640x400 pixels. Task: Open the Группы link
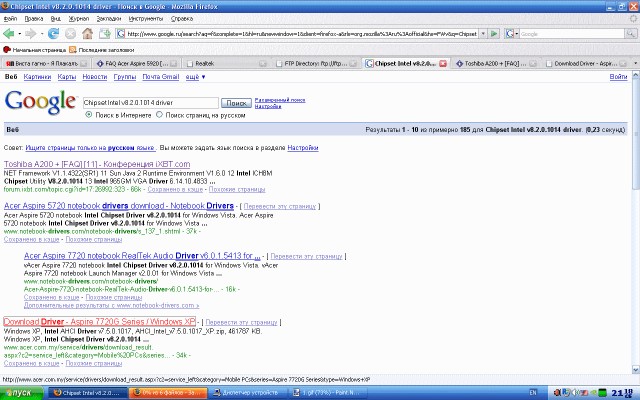click(124, 77)
